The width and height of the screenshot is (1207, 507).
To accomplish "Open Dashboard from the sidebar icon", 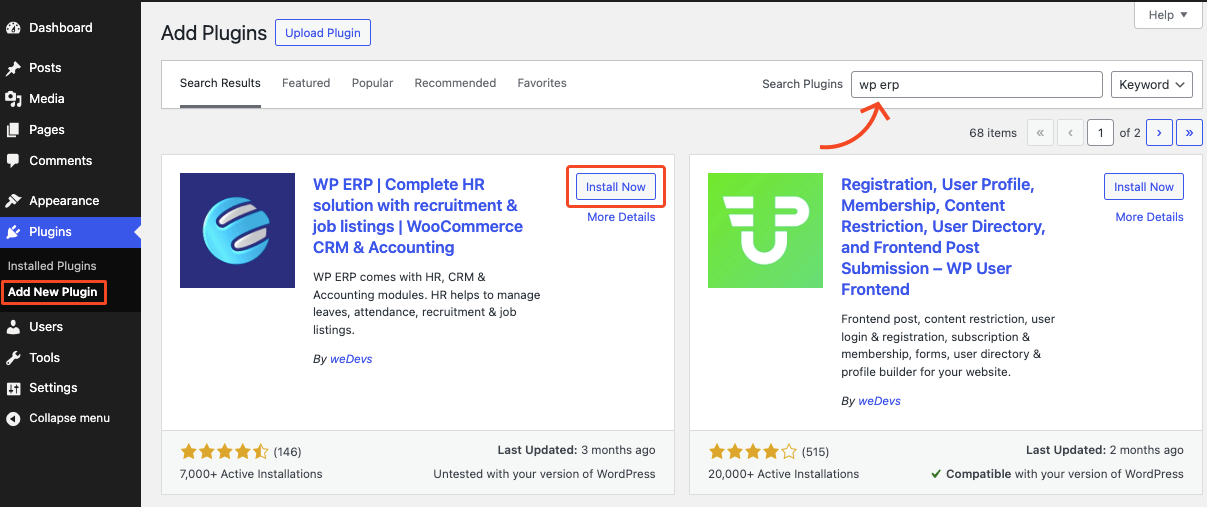I will 13,28.
